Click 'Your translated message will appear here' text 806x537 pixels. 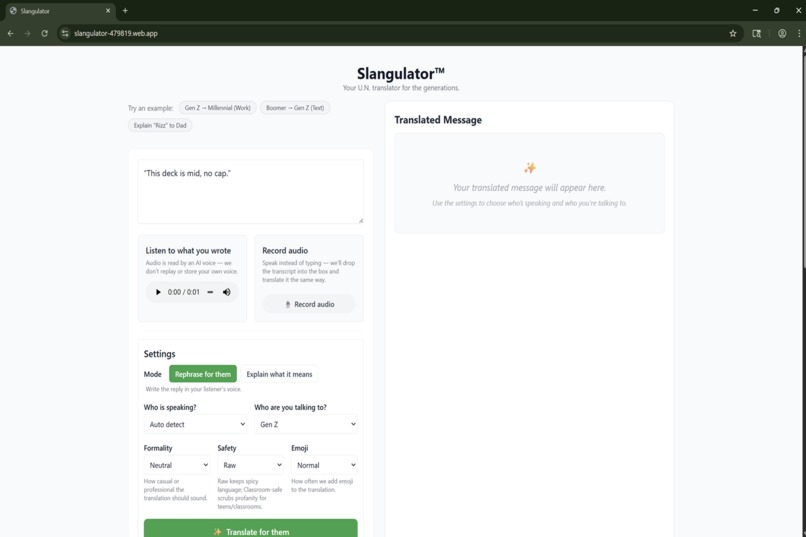[x=529, y=188]
